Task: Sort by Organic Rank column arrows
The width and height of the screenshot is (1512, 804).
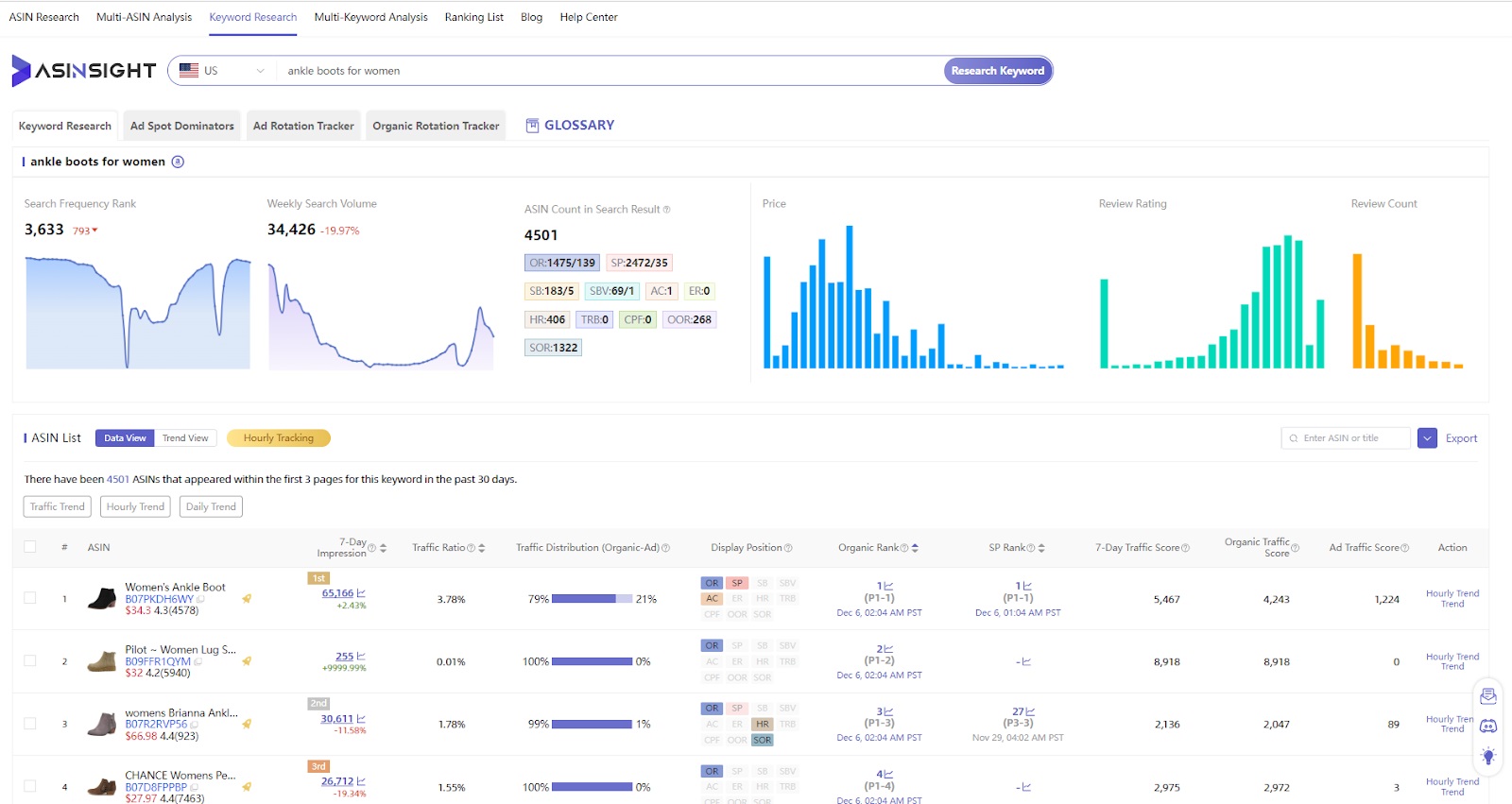Action: (915, 548)
